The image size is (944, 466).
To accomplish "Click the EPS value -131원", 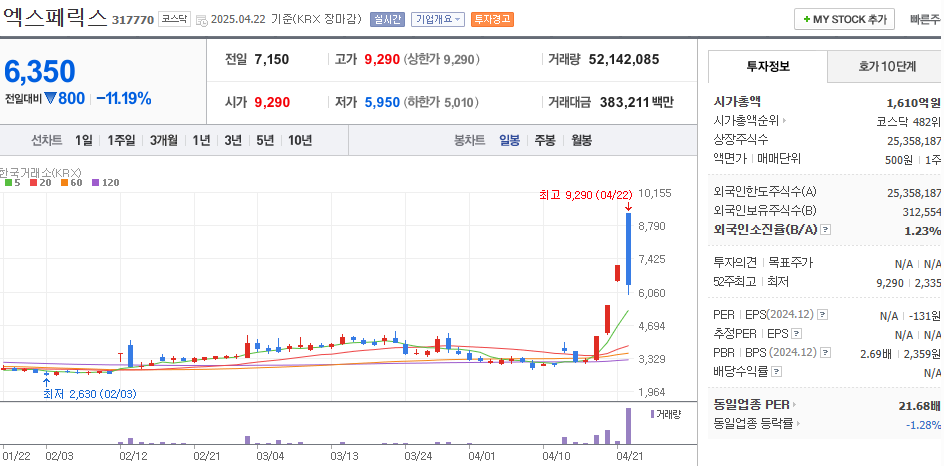I will coord(926,316).
